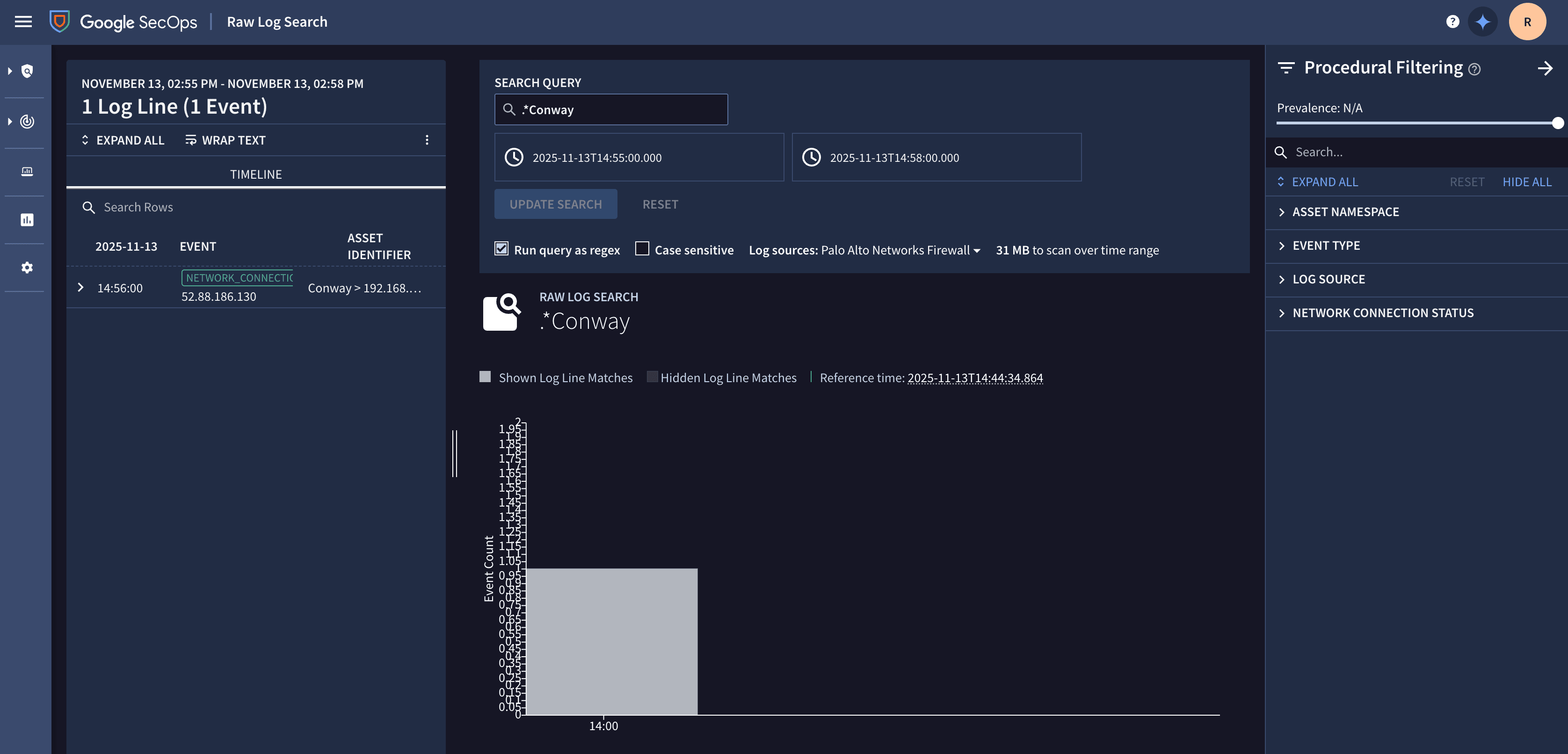The height and width of the screenshot is (754, 1568).
Task: Open the Dashboards laptop icon in sidebar
Action: pos(27,171)
